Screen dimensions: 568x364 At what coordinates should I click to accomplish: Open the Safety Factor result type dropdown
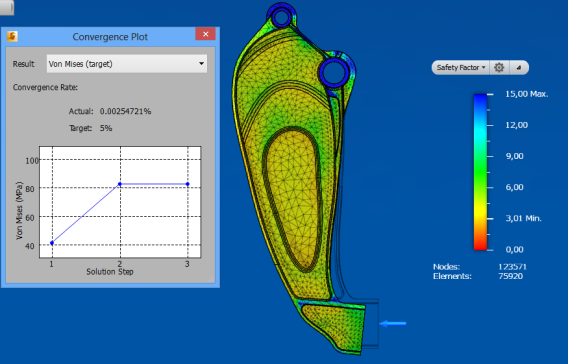tap(461, 67)
